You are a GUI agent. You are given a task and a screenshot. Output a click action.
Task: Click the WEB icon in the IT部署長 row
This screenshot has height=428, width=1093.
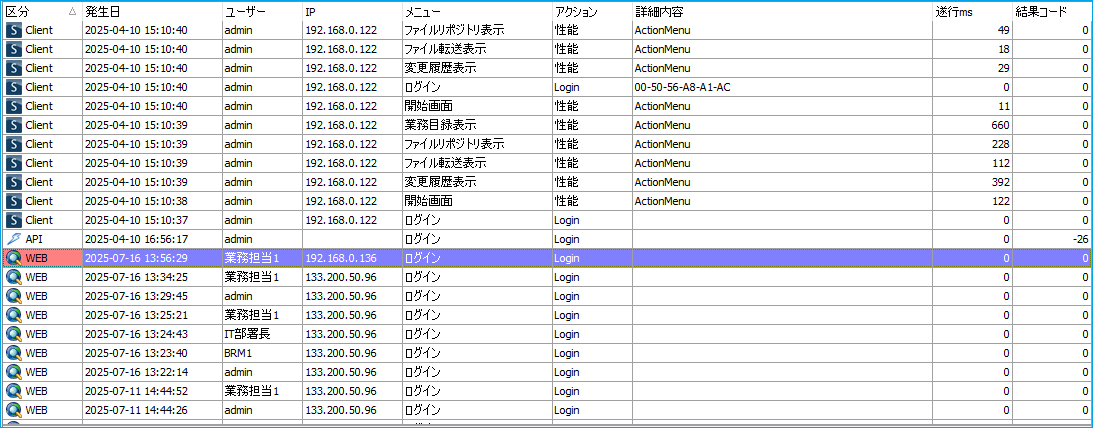13,334
